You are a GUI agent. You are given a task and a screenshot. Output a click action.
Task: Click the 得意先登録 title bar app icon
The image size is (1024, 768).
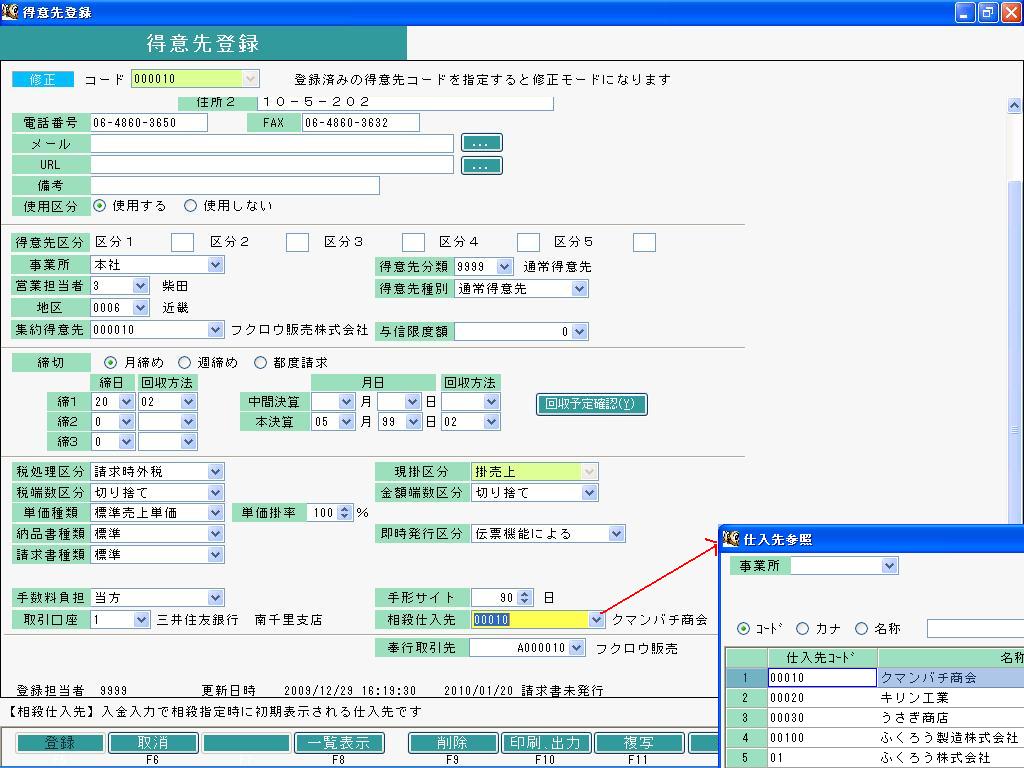(10, 11)
